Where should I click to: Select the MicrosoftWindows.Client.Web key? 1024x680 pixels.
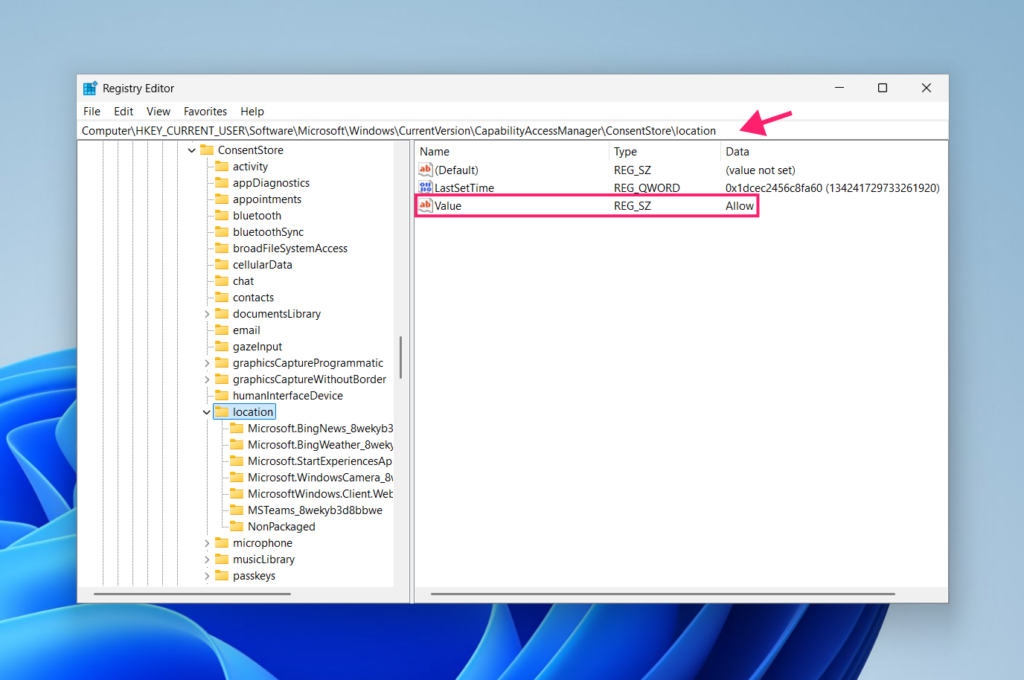[x=320, y=494]
